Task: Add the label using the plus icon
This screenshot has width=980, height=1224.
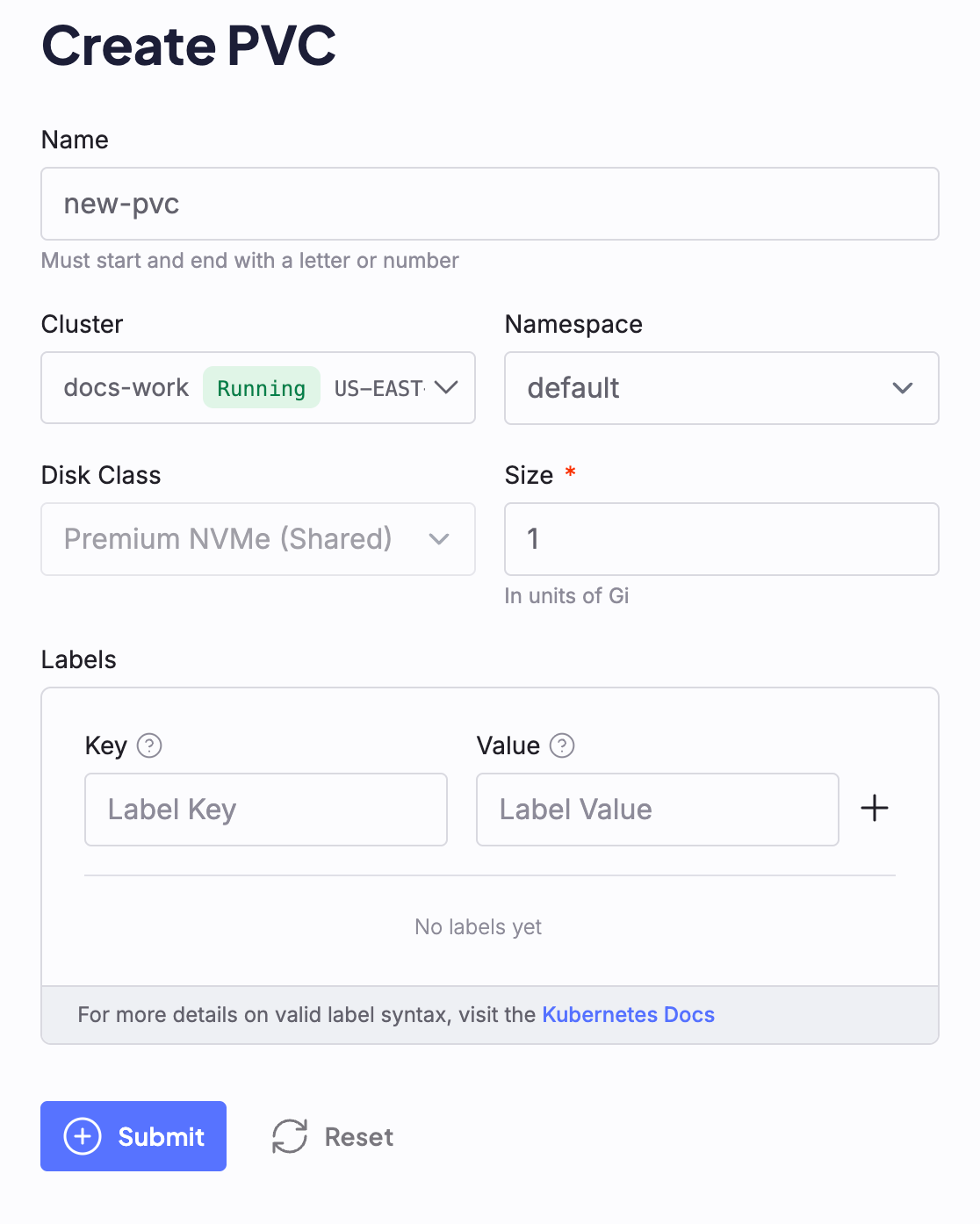Action: pos(874,809)
